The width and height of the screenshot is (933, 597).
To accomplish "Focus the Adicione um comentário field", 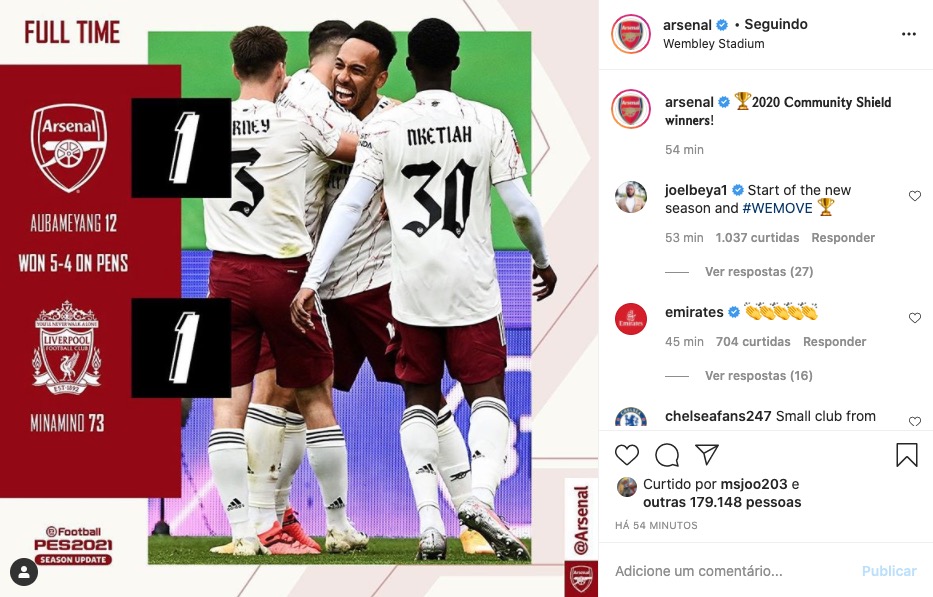I will click(734, 571).
